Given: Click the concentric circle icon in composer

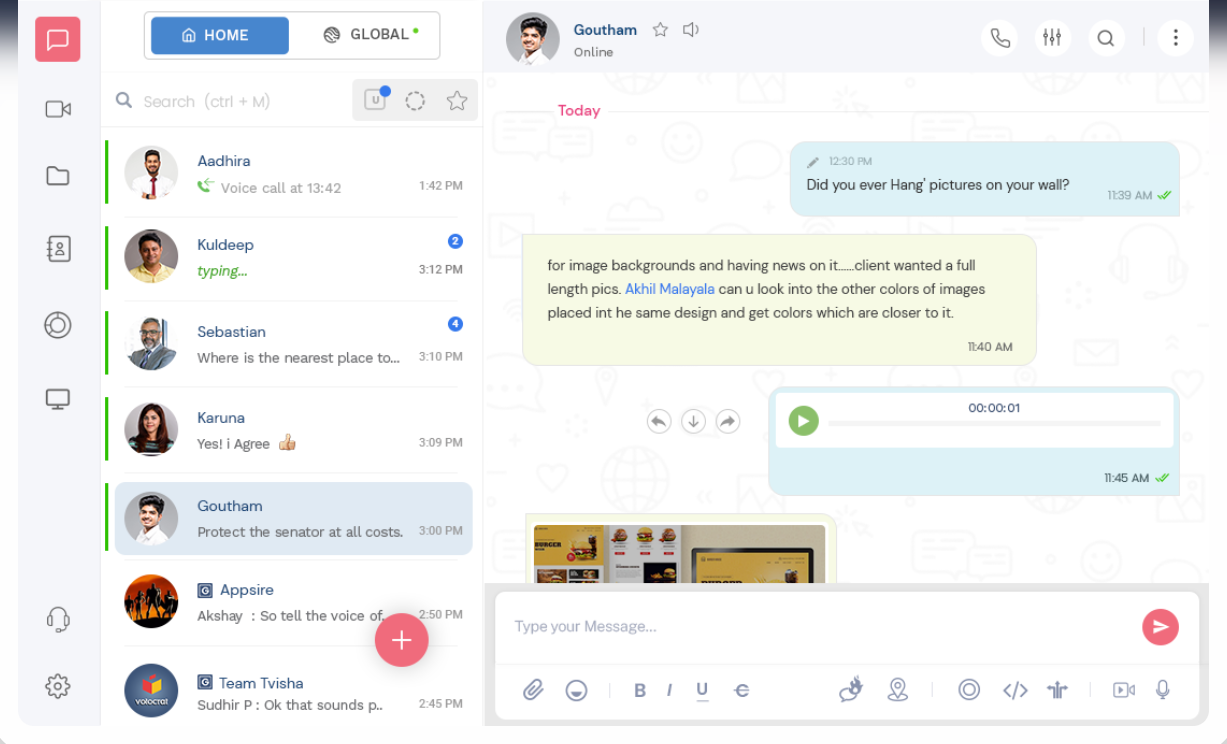Looking at the screenshot, I should 969,689.
